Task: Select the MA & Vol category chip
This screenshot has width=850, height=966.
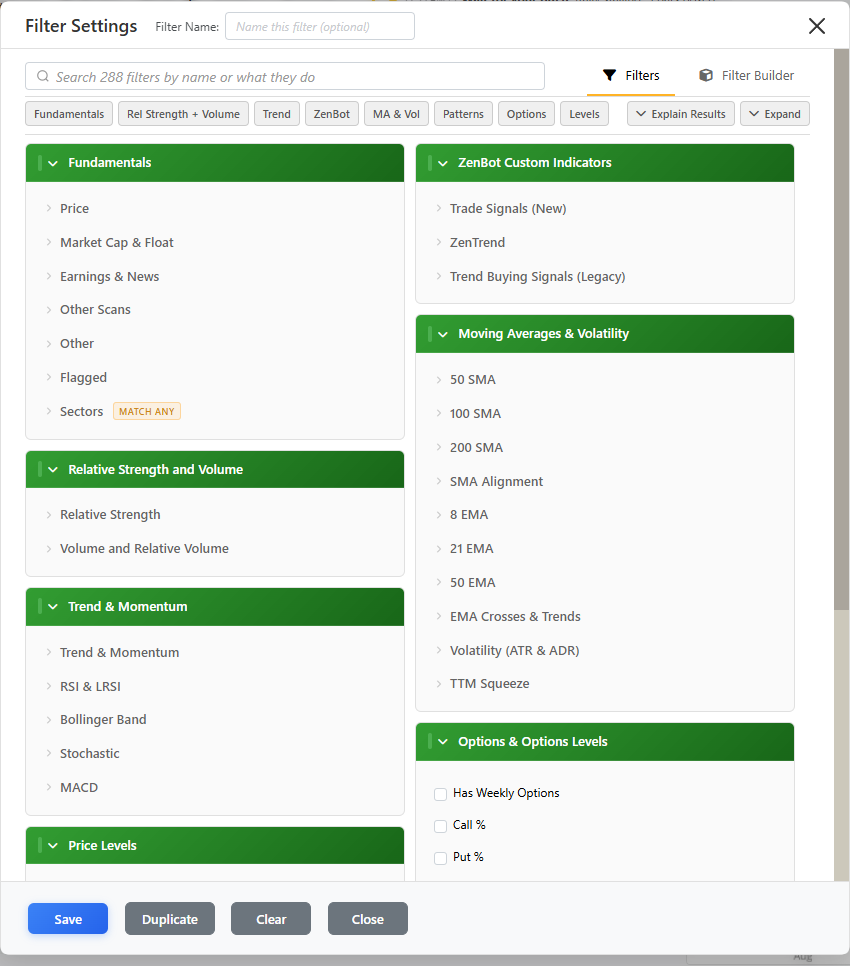Action: 396,114
